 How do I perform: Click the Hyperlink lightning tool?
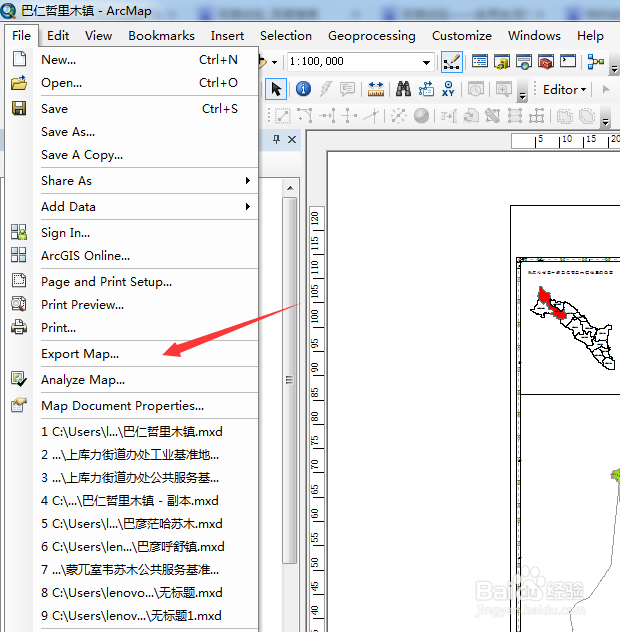coord(325,89)
